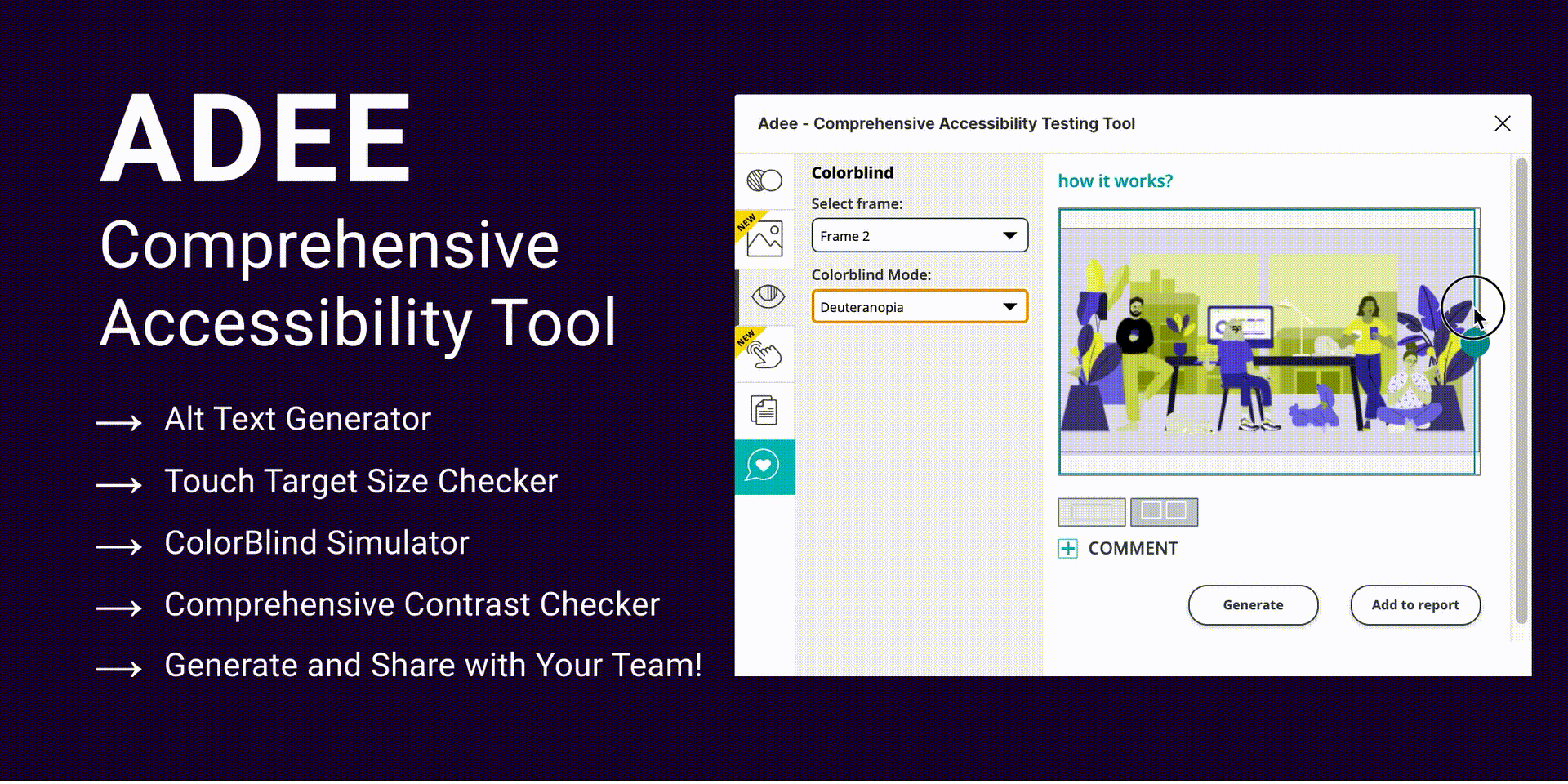1568x784 pixels.
Task: Click the 'Comprehensive Contrast Checker' feature text
Action: tap(412, 605)
